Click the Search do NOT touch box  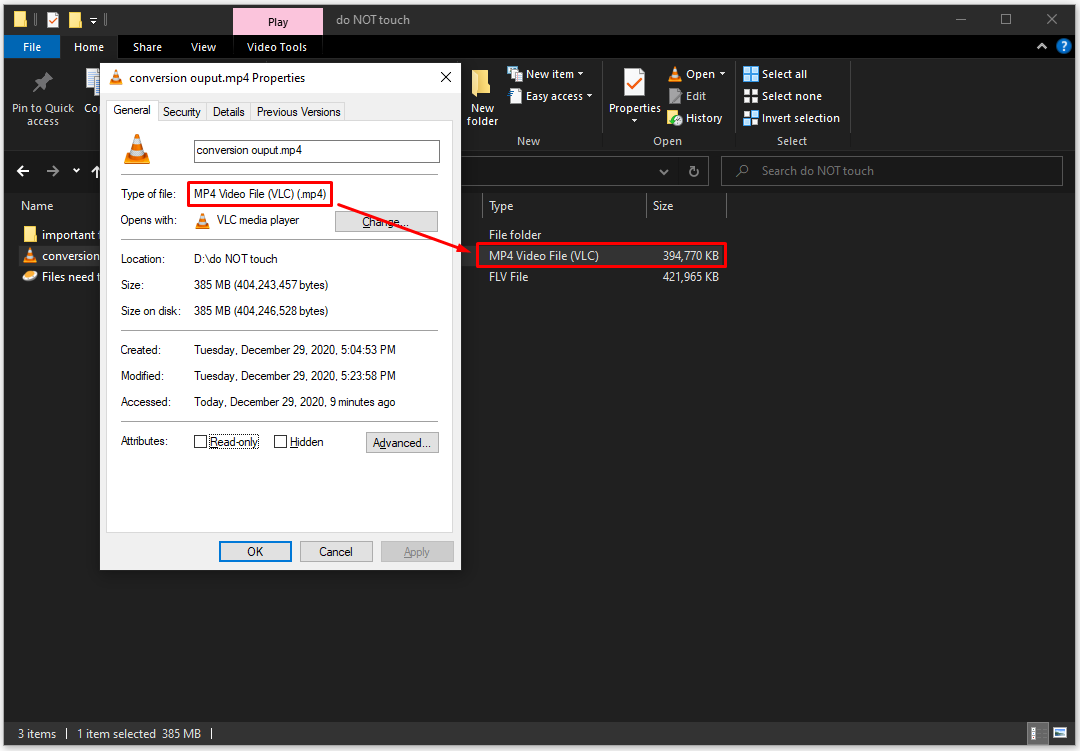[x=892, y=171]
